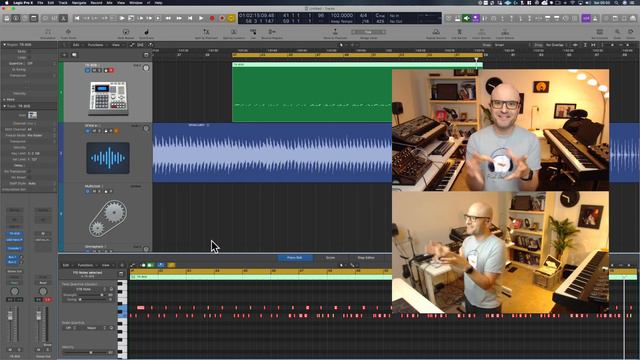Mute the TR-808 track header
The image size is (640, 360).
tap(94, 70)
